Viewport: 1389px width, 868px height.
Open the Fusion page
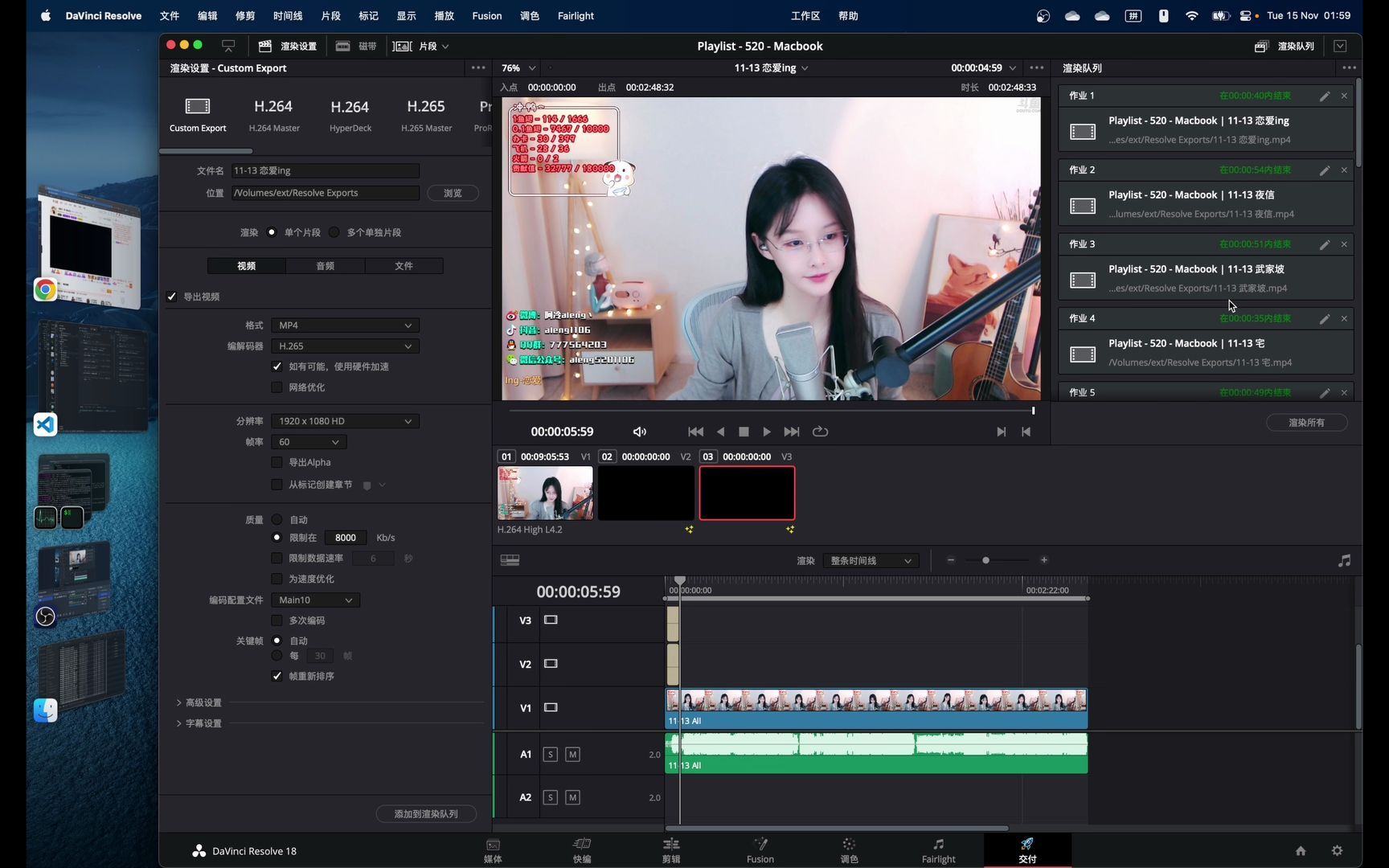[760, 850]
